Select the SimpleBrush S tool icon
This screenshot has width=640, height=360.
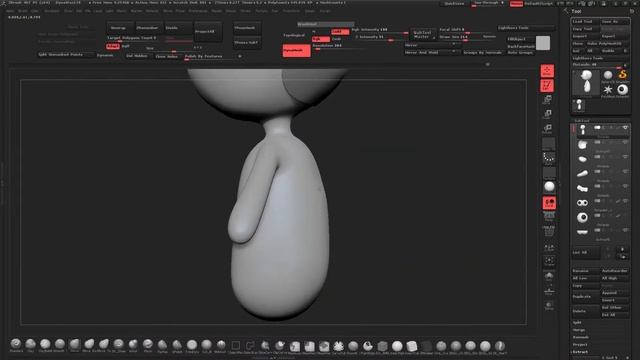coord(622,75)
